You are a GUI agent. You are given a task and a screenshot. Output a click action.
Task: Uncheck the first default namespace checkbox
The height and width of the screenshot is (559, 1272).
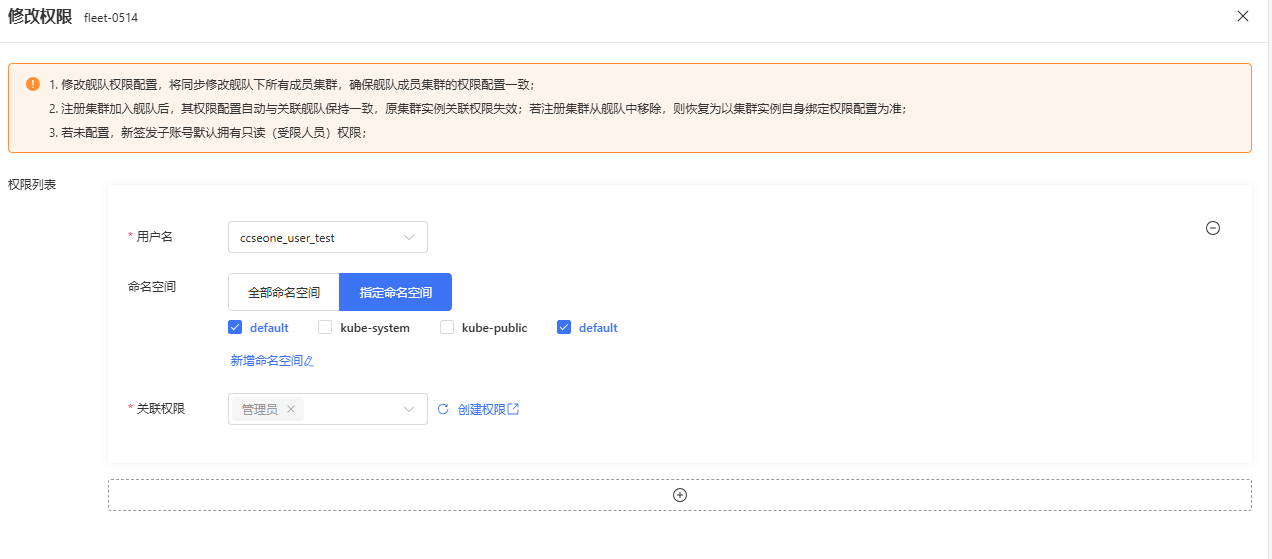235,327
